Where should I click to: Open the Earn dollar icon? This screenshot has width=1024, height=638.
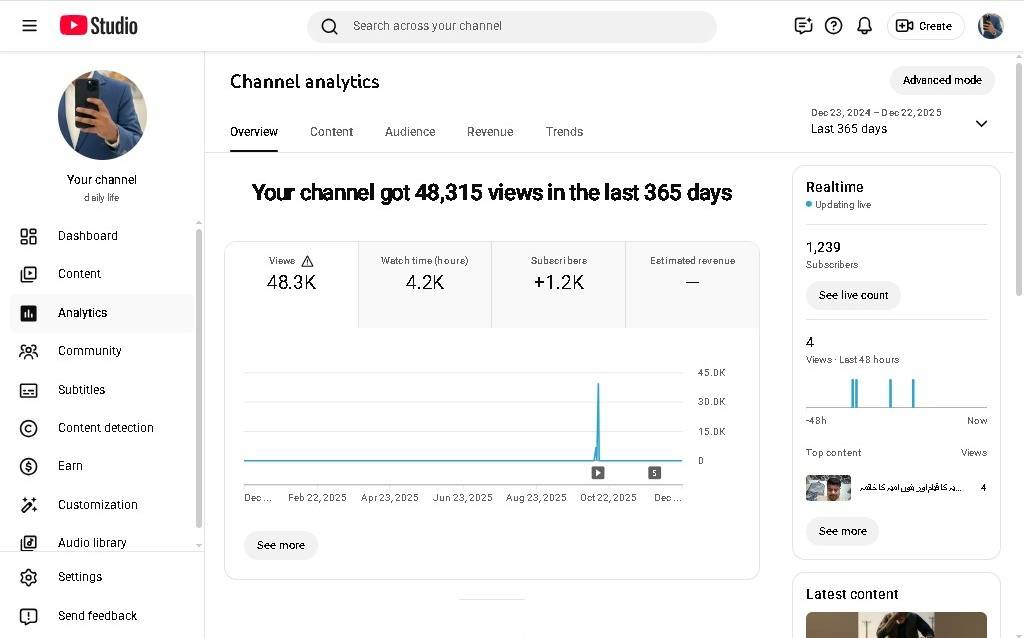click(29, 466)
